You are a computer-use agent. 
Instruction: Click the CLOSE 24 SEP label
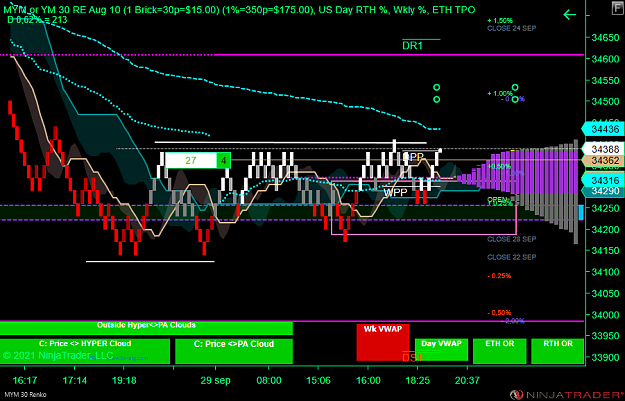pos(511,28)
